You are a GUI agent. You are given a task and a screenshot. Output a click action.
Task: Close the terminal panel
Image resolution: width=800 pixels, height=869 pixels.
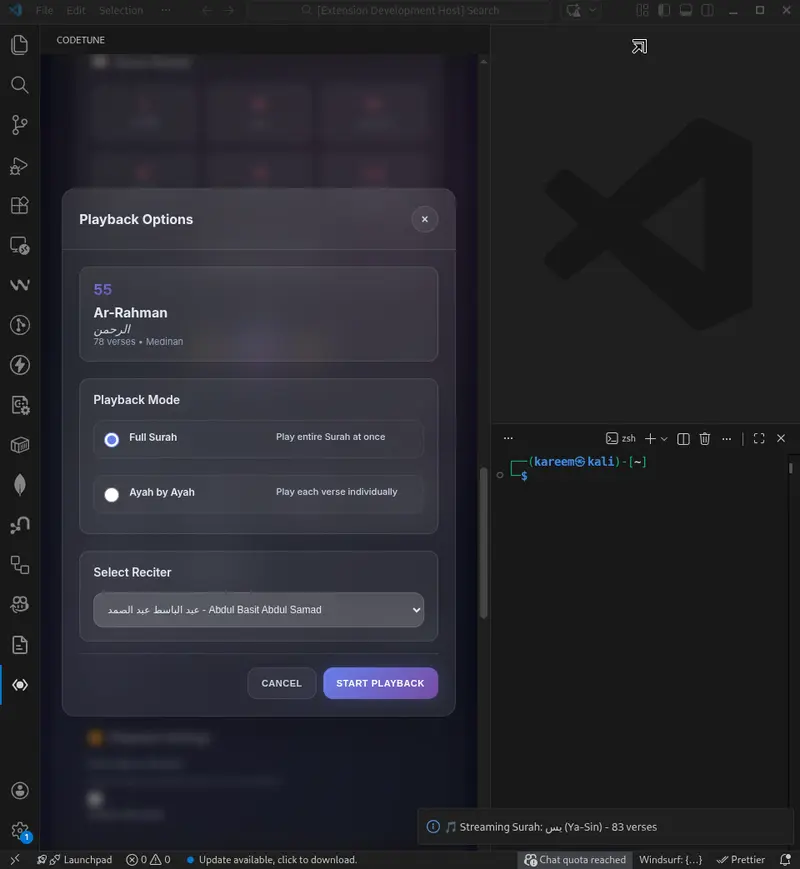click(781, 438)
